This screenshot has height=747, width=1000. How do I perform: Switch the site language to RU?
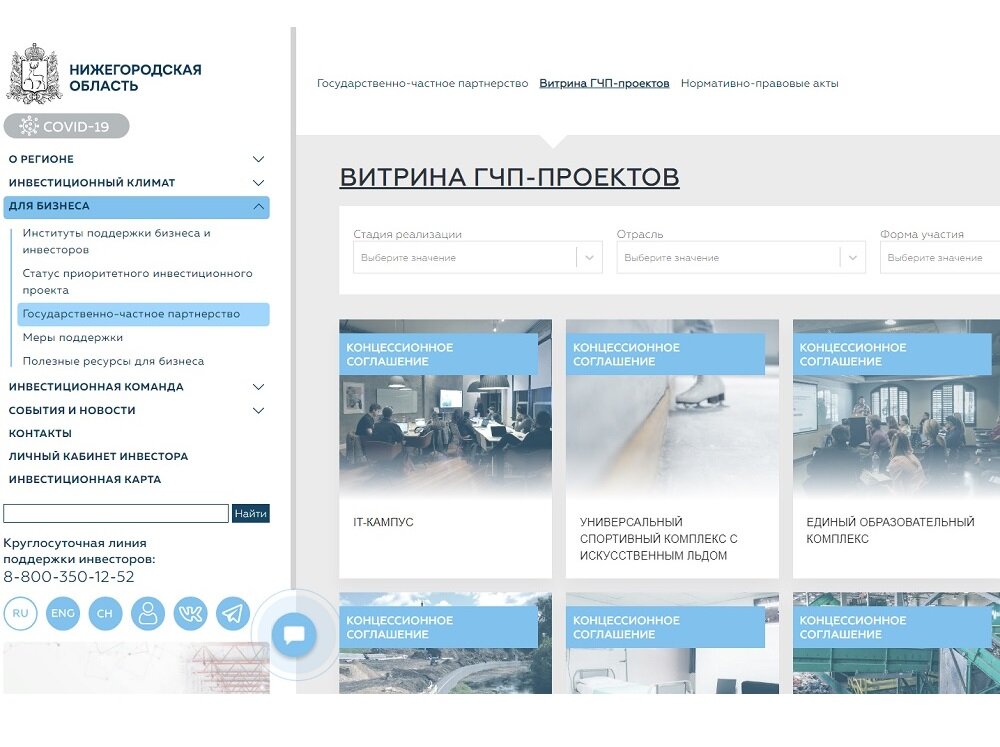[x=20, y=613]
